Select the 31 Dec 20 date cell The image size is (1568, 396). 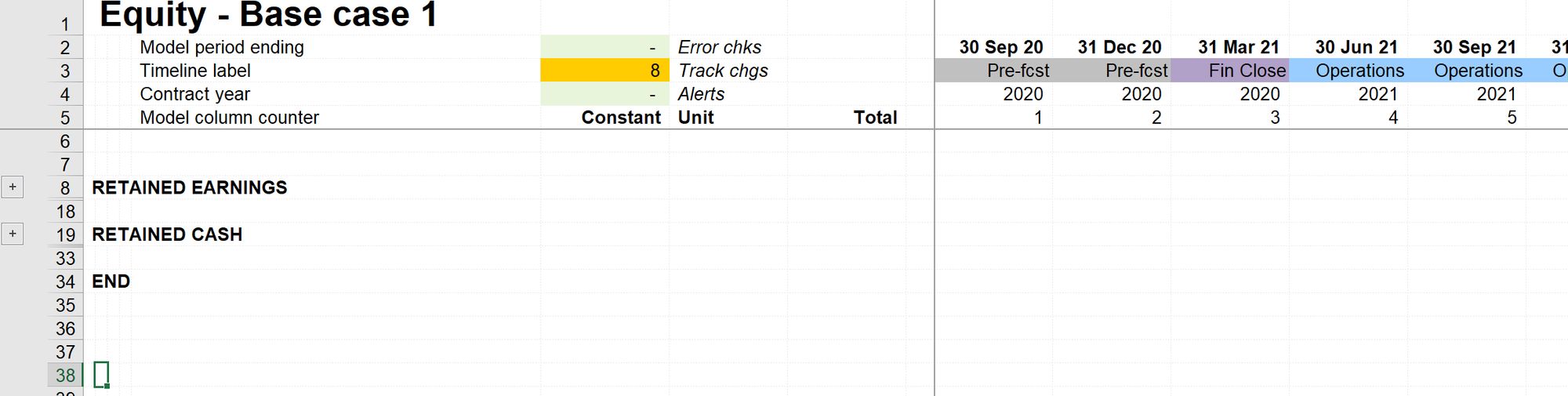[x=1120, y=47]
